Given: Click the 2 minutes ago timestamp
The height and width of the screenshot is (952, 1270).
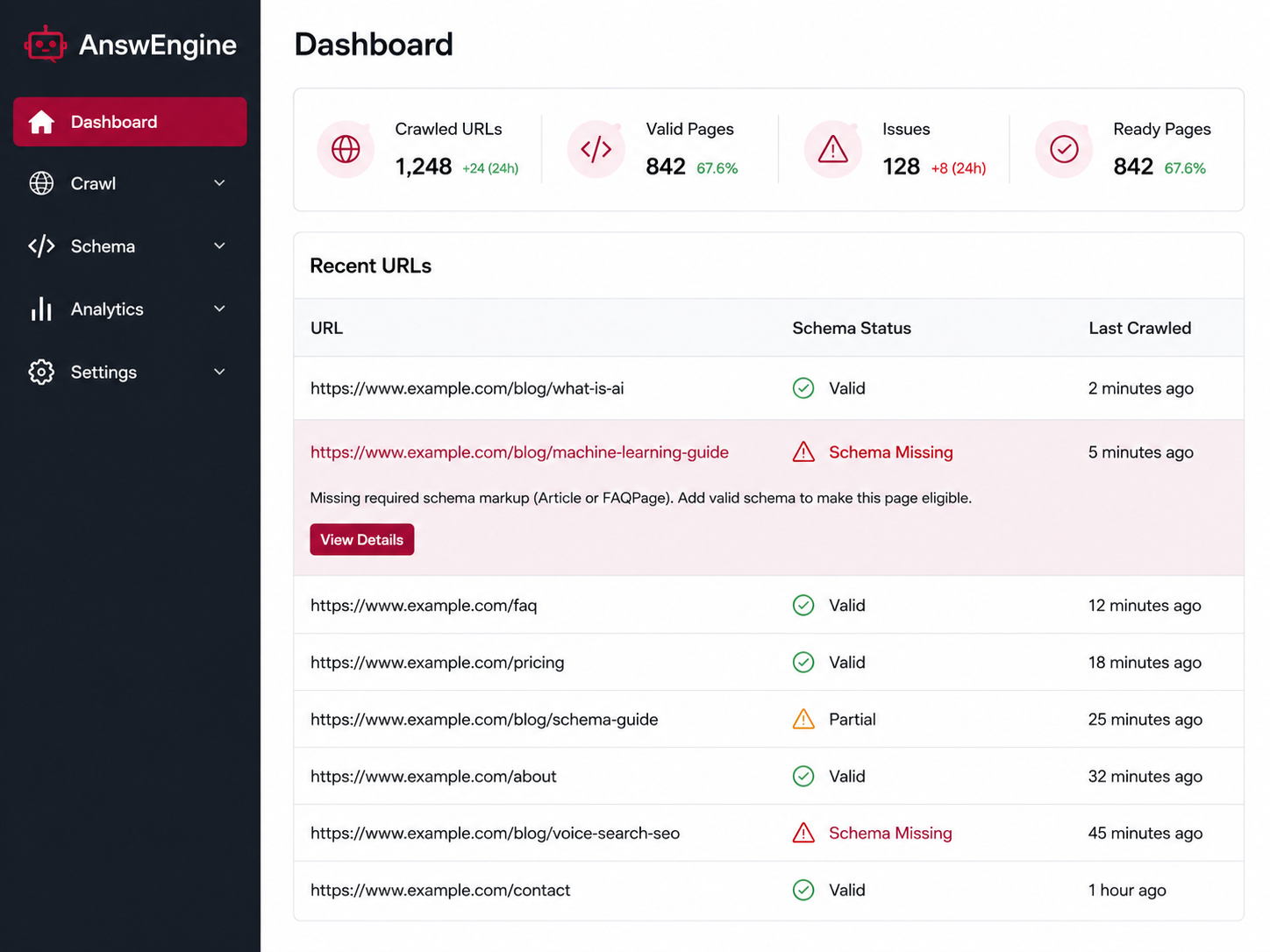Looking at the screenshot, I should 1141,388.
